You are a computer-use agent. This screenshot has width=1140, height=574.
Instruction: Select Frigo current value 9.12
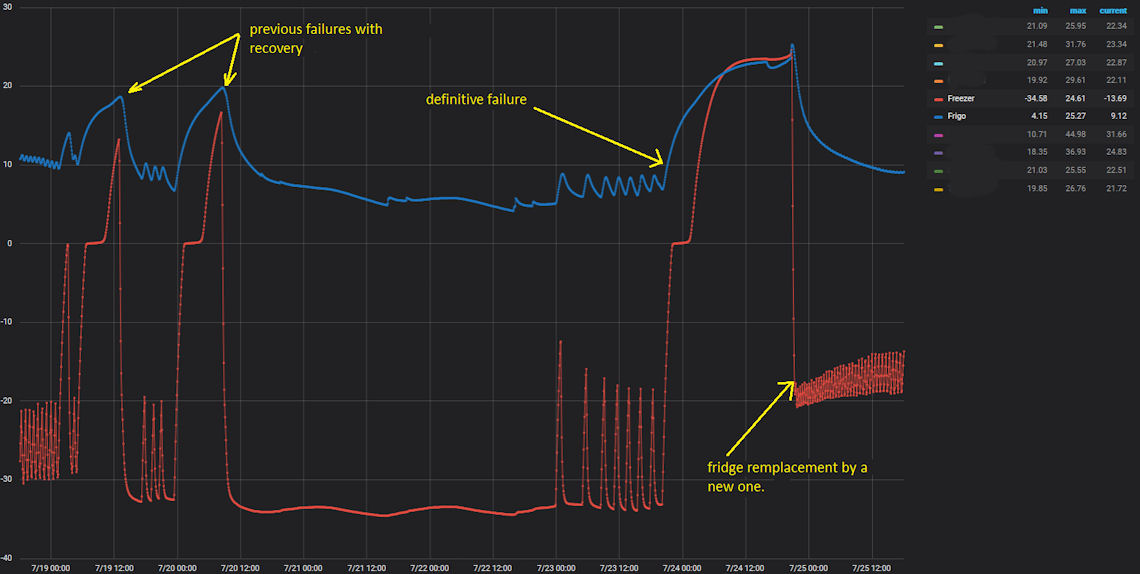pyautogui.click(x=1119, y=116)
